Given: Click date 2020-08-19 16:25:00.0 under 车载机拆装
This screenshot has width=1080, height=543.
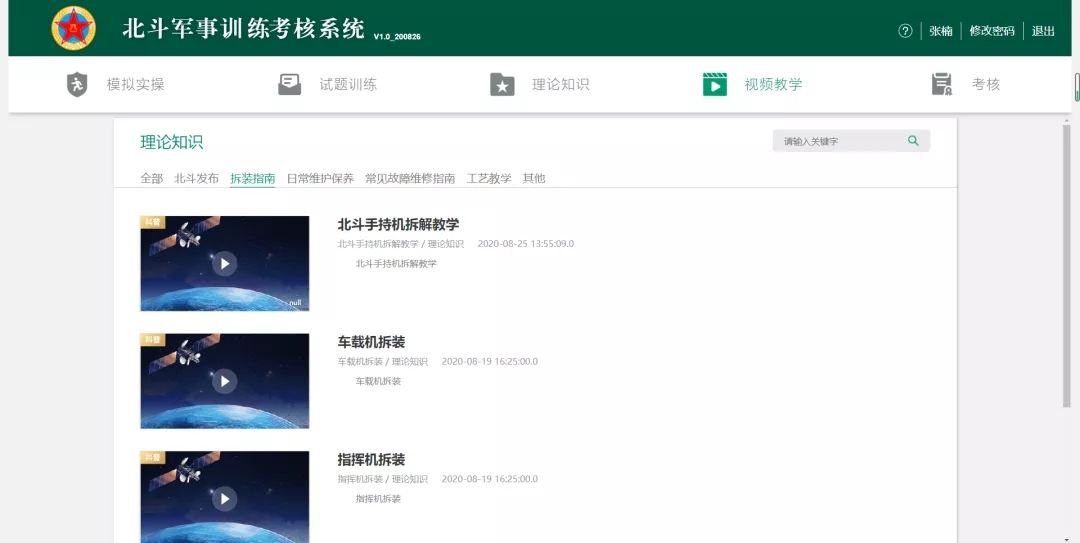Looking at the screenshot, I should point(490,362).
